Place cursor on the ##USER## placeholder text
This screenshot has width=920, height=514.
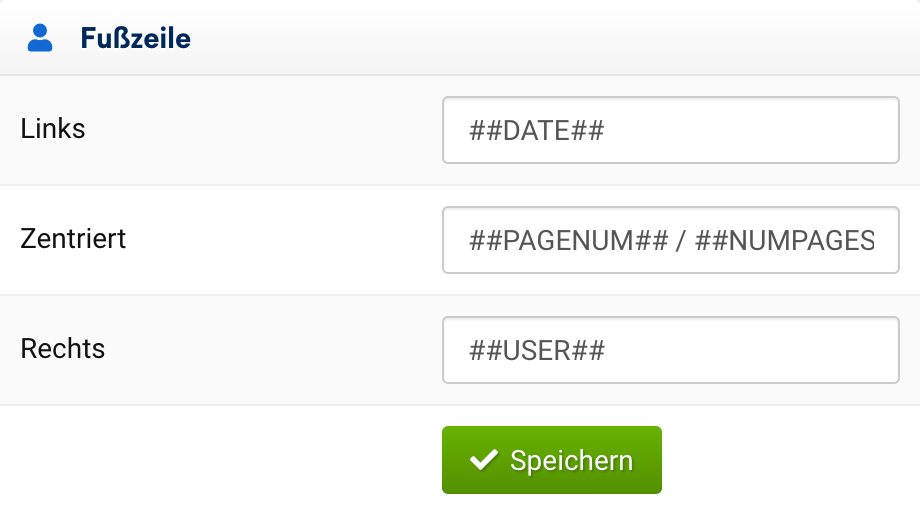point(537,351)
